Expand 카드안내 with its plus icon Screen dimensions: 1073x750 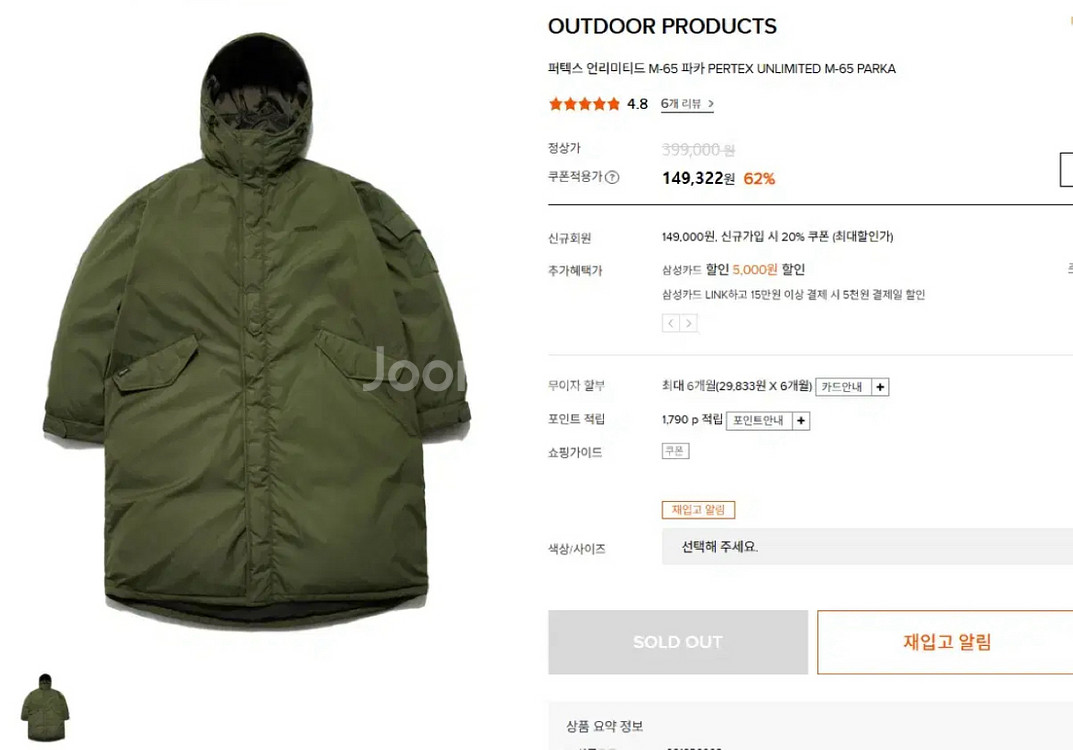pos(880,387)
